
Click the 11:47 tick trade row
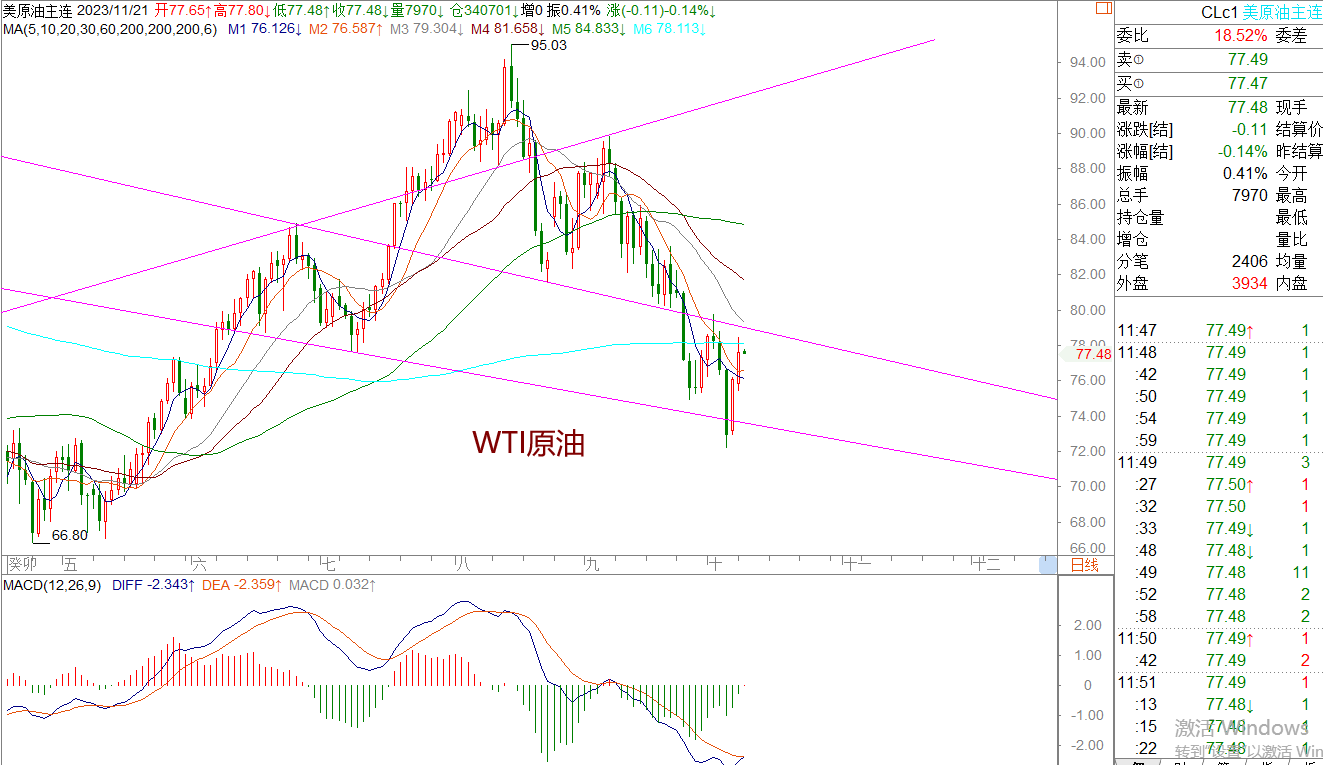coord(1219,330)
